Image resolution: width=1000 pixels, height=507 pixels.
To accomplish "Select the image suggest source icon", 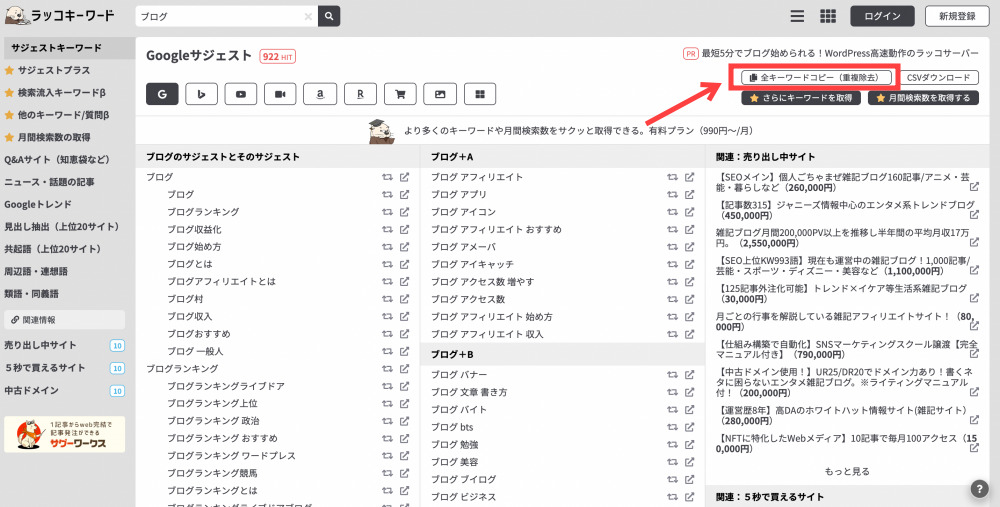I will click(x=440, y=94).
